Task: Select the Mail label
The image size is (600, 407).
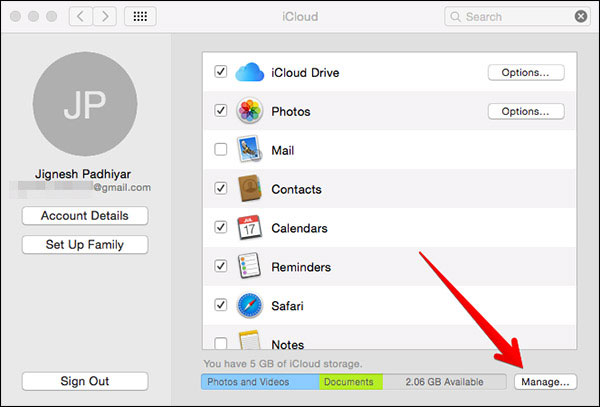Action: pyautogui.click(x=283, y=150)
